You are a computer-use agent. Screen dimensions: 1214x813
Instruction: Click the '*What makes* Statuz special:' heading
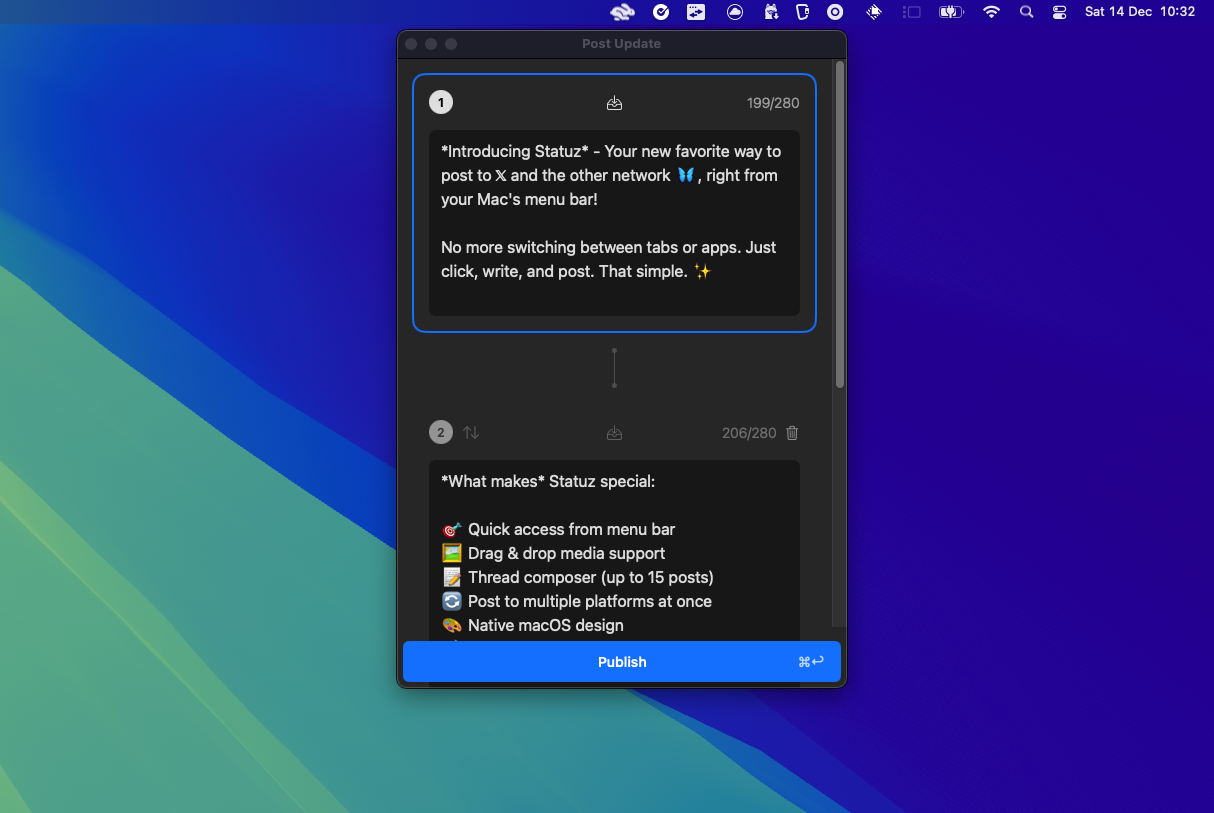pyautogui.click(x=548, y=481)
